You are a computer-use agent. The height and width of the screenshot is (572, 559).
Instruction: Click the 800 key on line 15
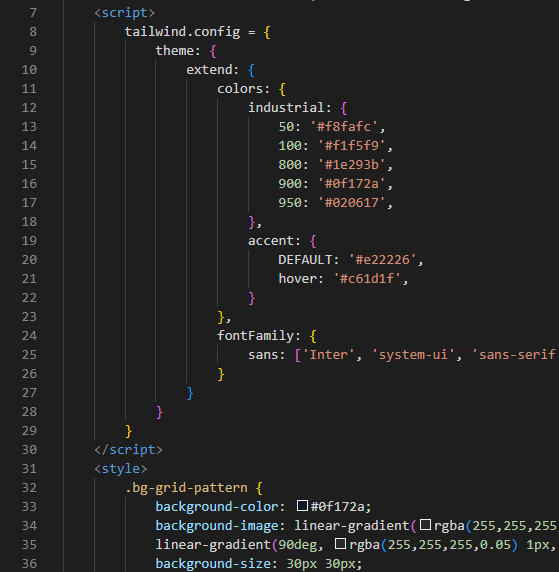pyautogui.click(x=290, y=165)
